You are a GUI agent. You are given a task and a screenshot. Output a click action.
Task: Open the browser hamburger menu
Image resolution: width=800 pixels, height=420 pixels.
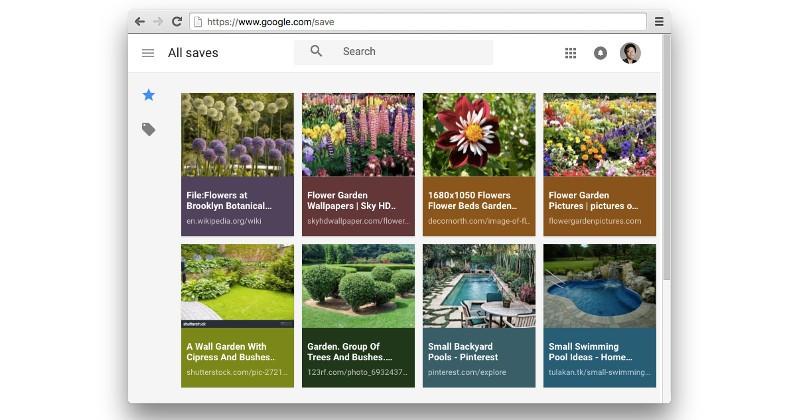[659, 21]
